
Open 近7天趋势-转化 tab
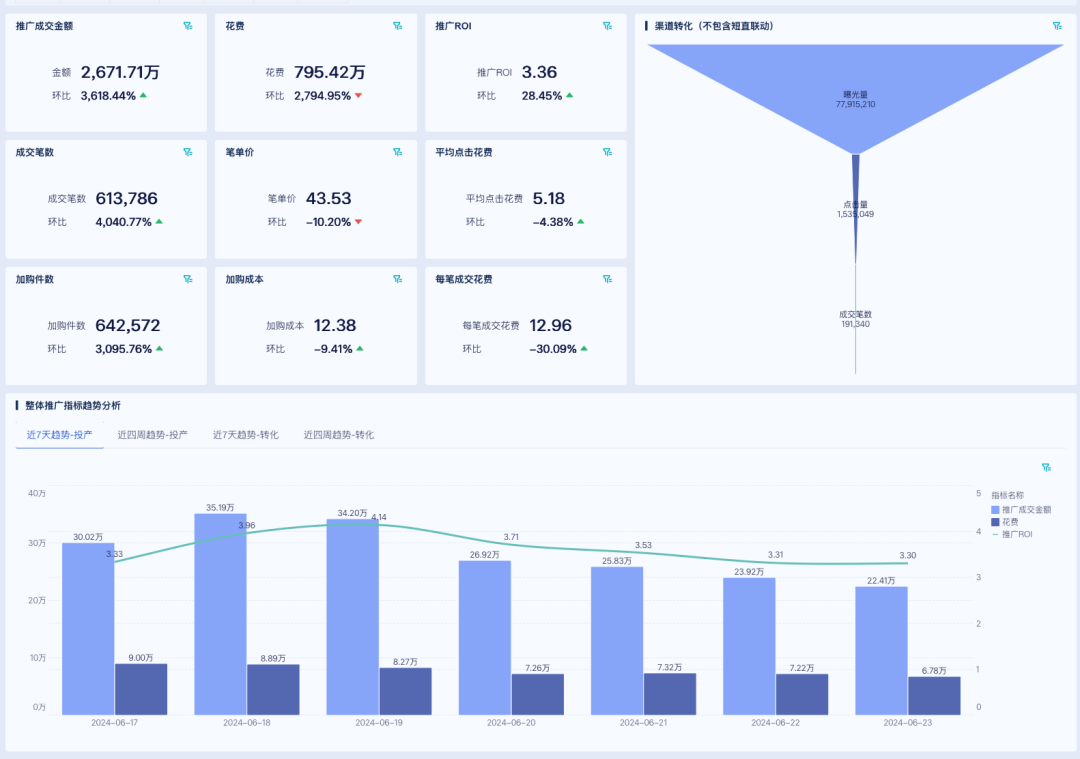point(246,435)
